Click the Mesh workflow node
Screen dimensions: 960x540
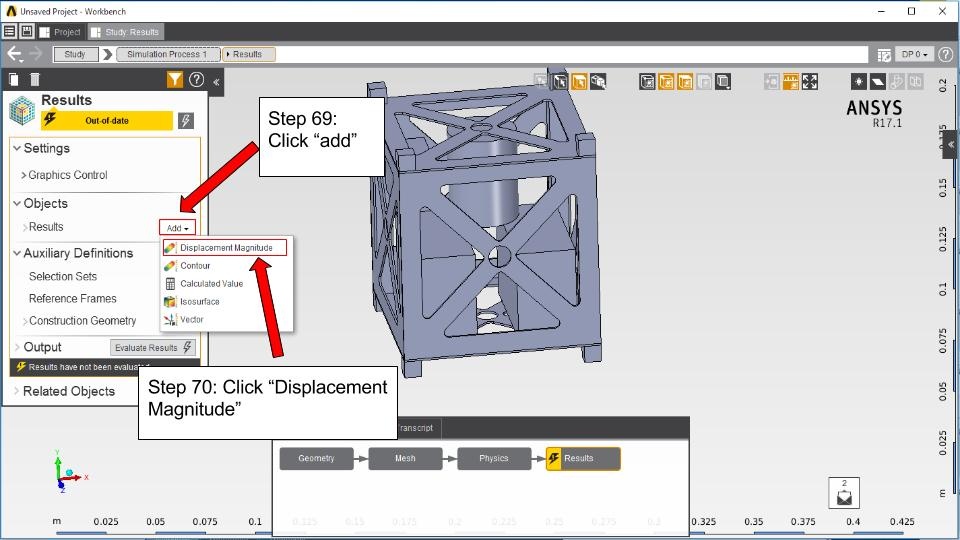coord(405,459)
